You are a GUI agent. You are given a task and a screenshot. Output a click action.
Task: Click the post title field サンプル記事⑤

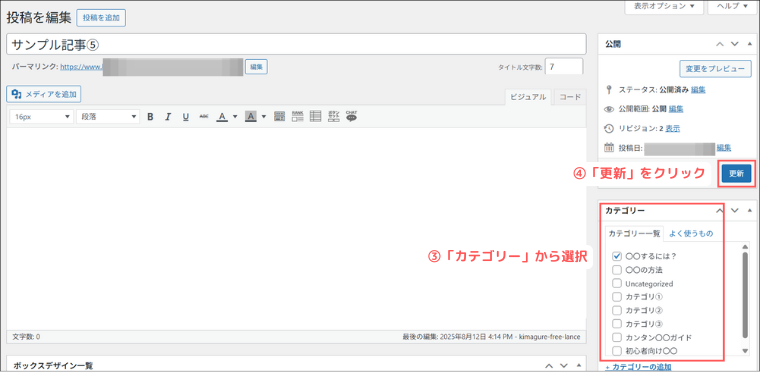[297, 44]
